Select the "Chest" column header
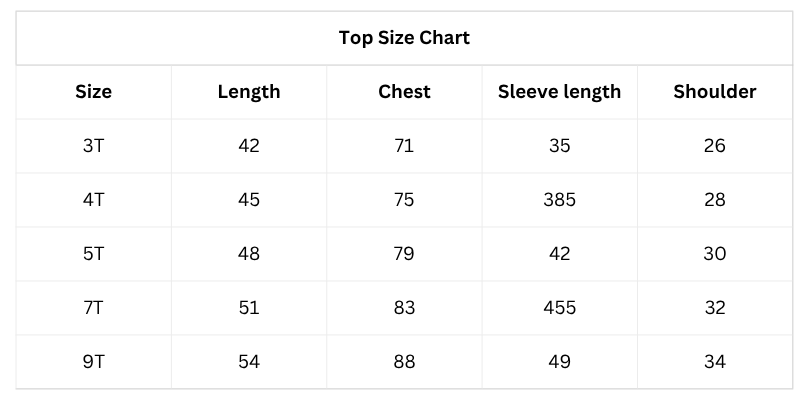The height and width of the screenshot is (400, 800). point(404,92)
